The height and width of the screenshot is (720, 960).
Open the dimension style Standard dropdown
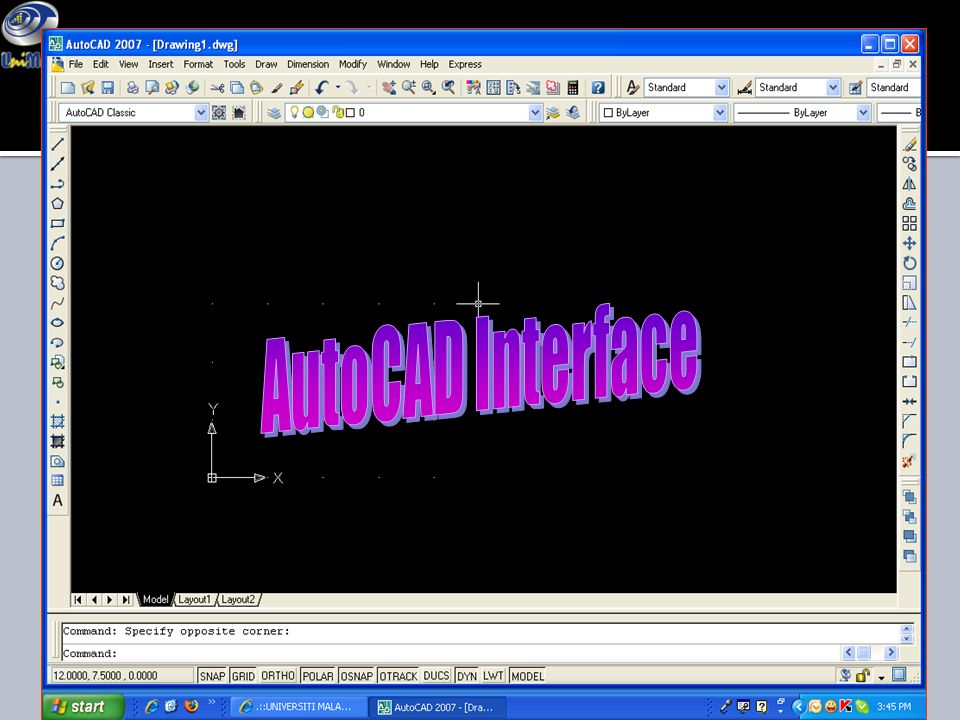click(833, 88)
